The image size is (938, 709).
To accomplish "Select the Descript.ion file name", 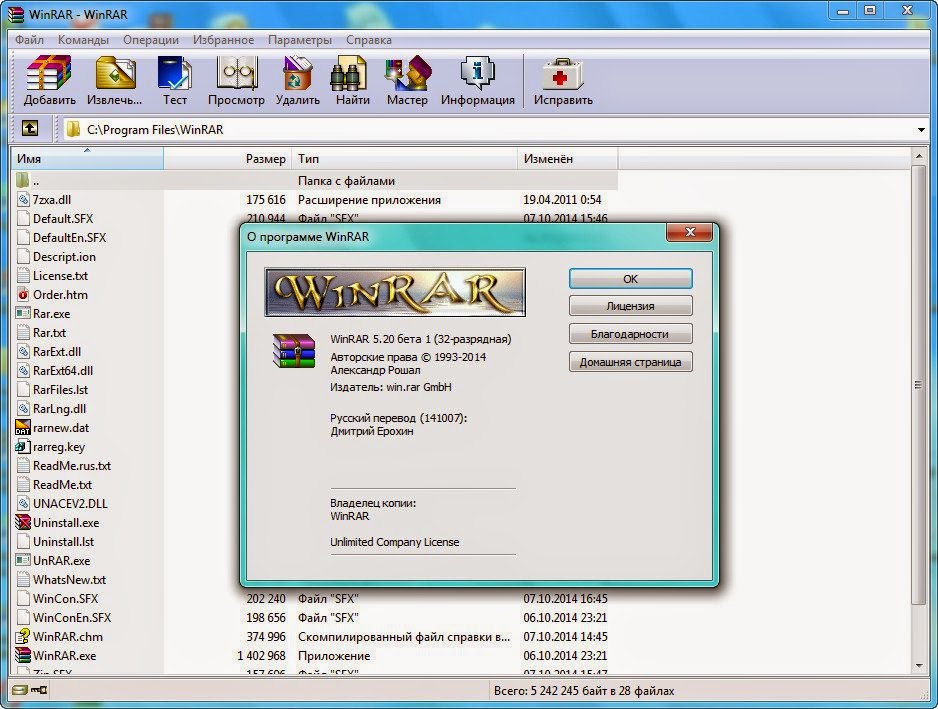I will click(64, 256).
